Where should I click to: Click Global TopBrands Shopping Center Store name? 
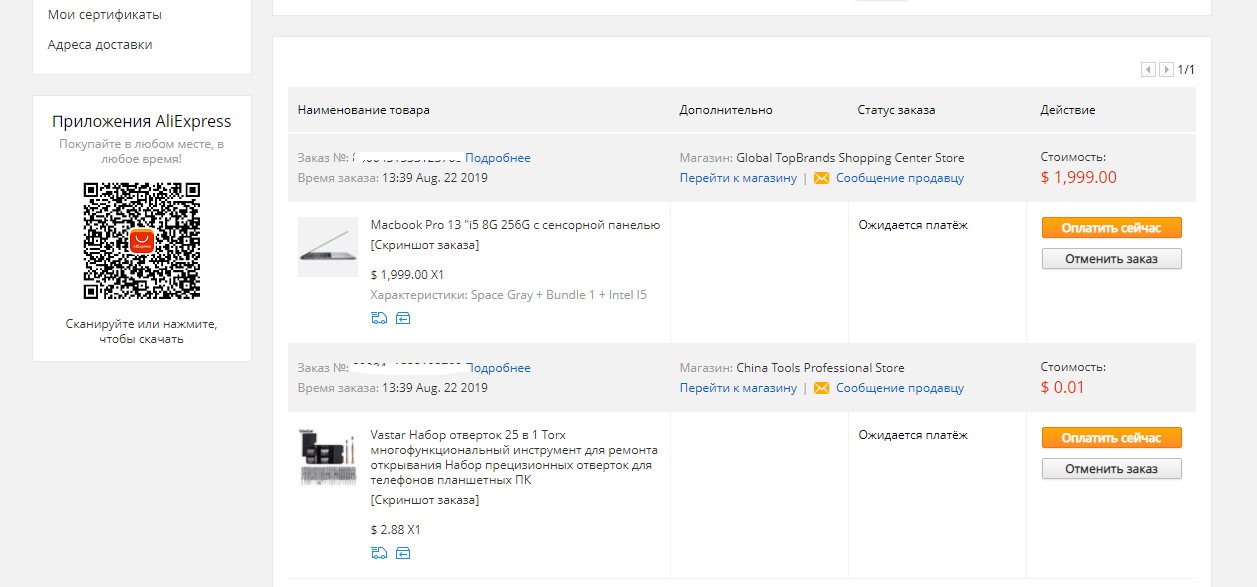click(850, 158)
